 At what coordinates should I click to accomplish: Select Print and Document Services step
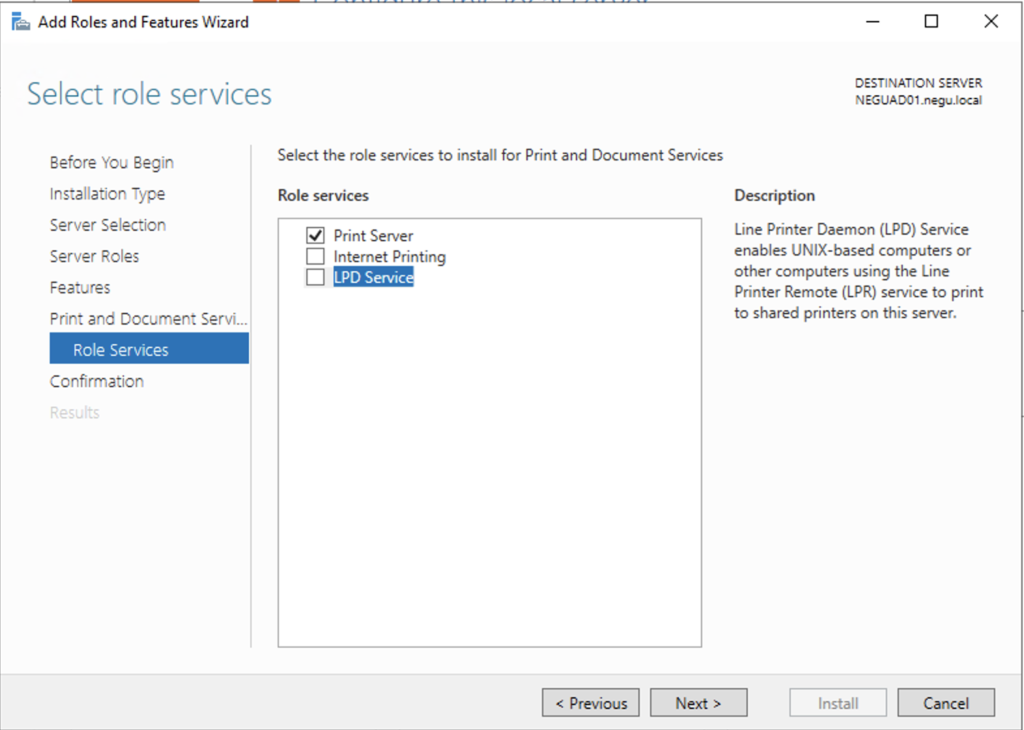point(148,318)
